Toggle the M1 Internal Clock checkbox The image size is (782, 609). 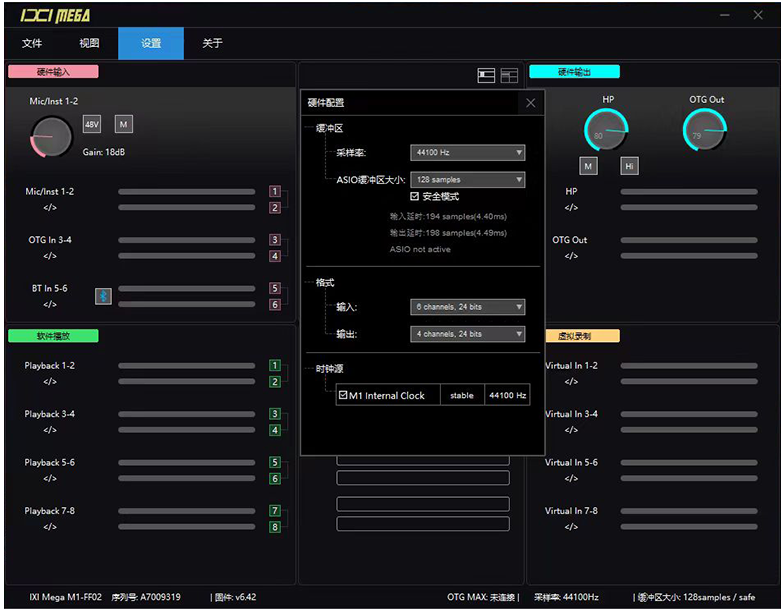click(x=343, y=395)
